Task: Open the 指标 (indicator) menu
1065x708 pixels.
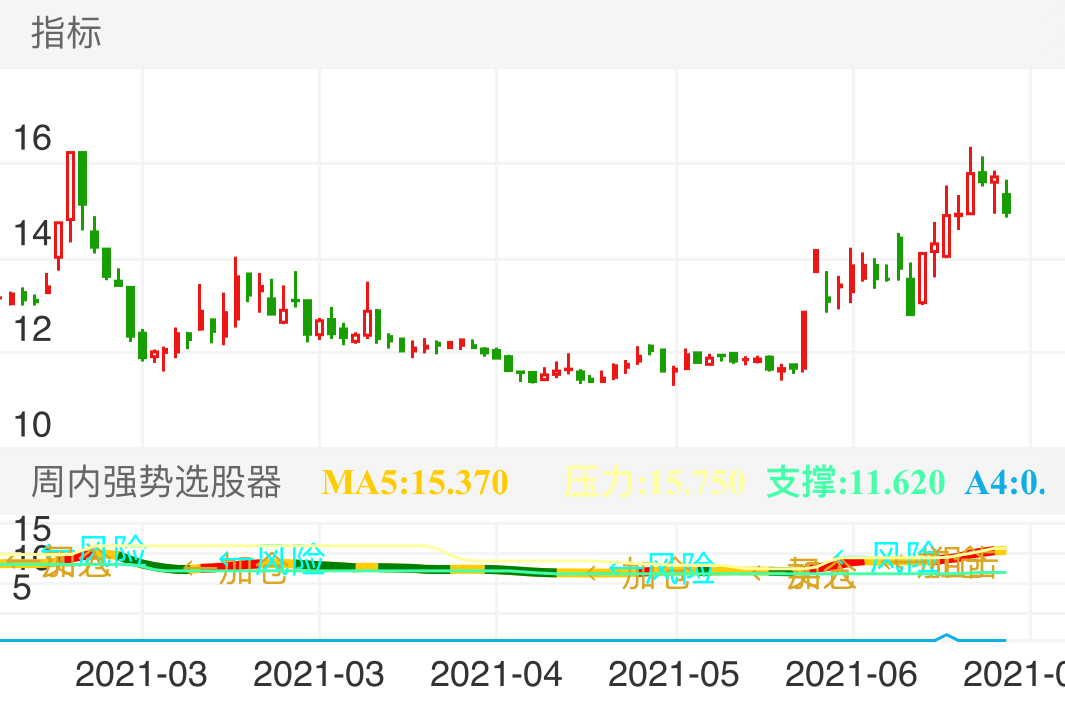Action: tap(65, 35)
